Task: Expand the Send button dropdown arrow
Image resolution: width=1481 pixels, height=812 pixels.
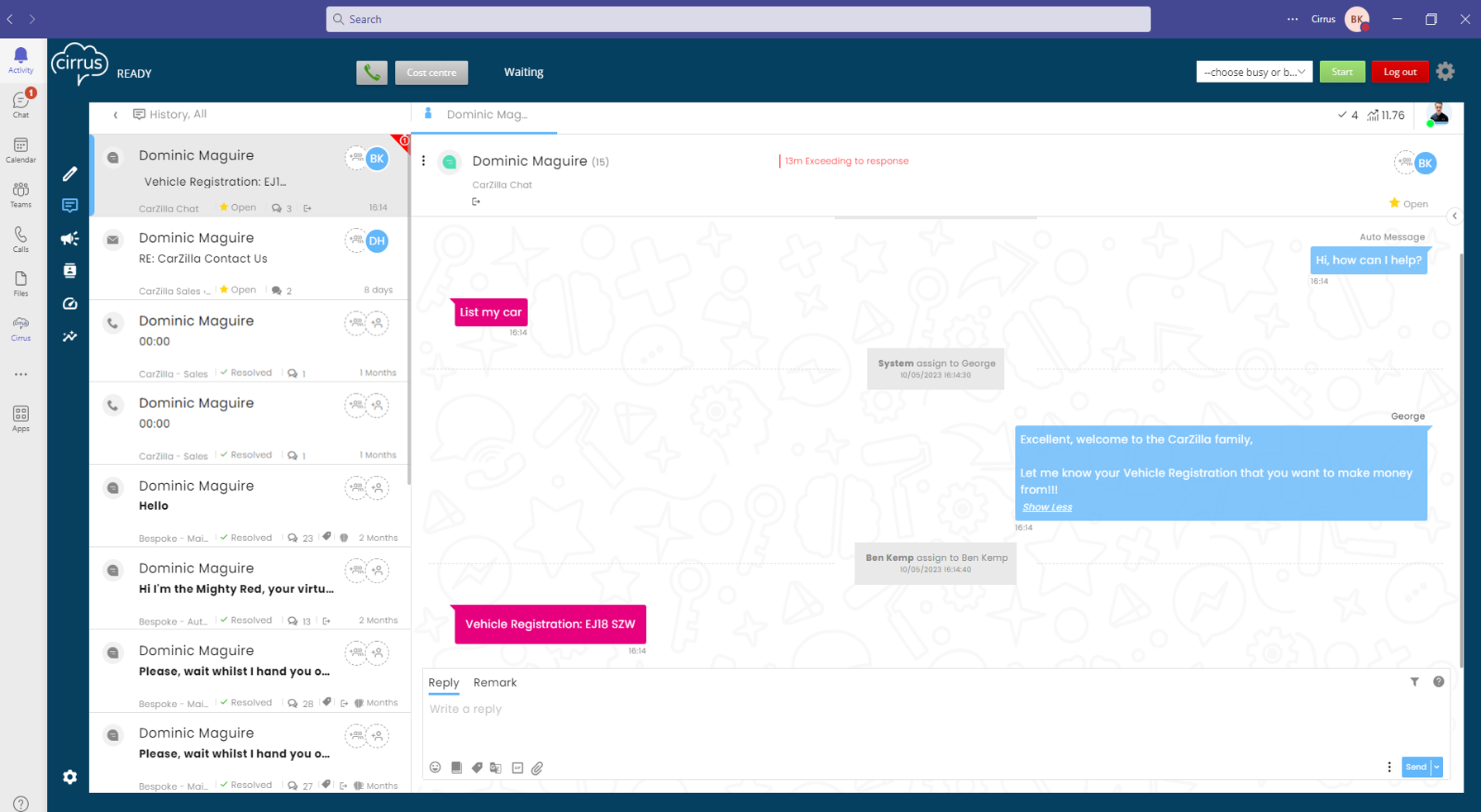Action: 1436,767
